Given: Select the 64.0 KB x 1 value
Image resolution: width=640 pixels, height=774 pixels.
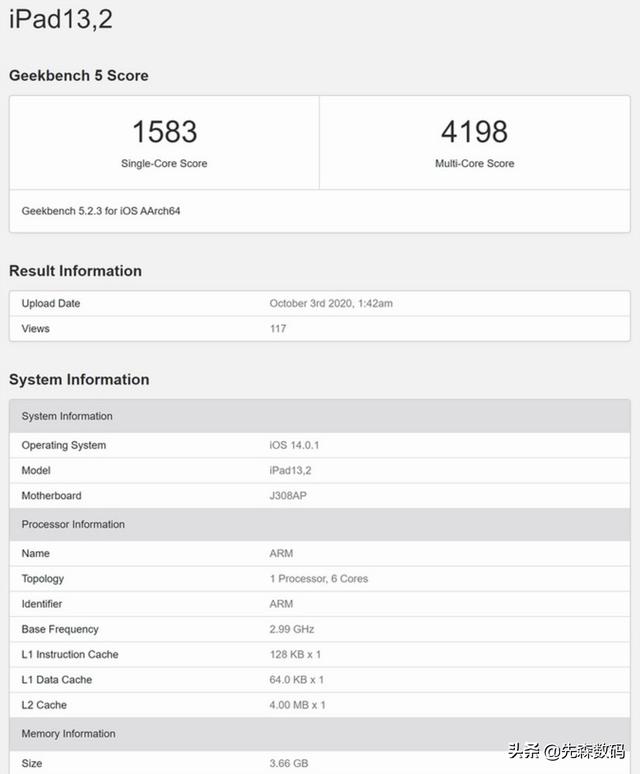Looking at the screenshot, I should tap(297, 680).
